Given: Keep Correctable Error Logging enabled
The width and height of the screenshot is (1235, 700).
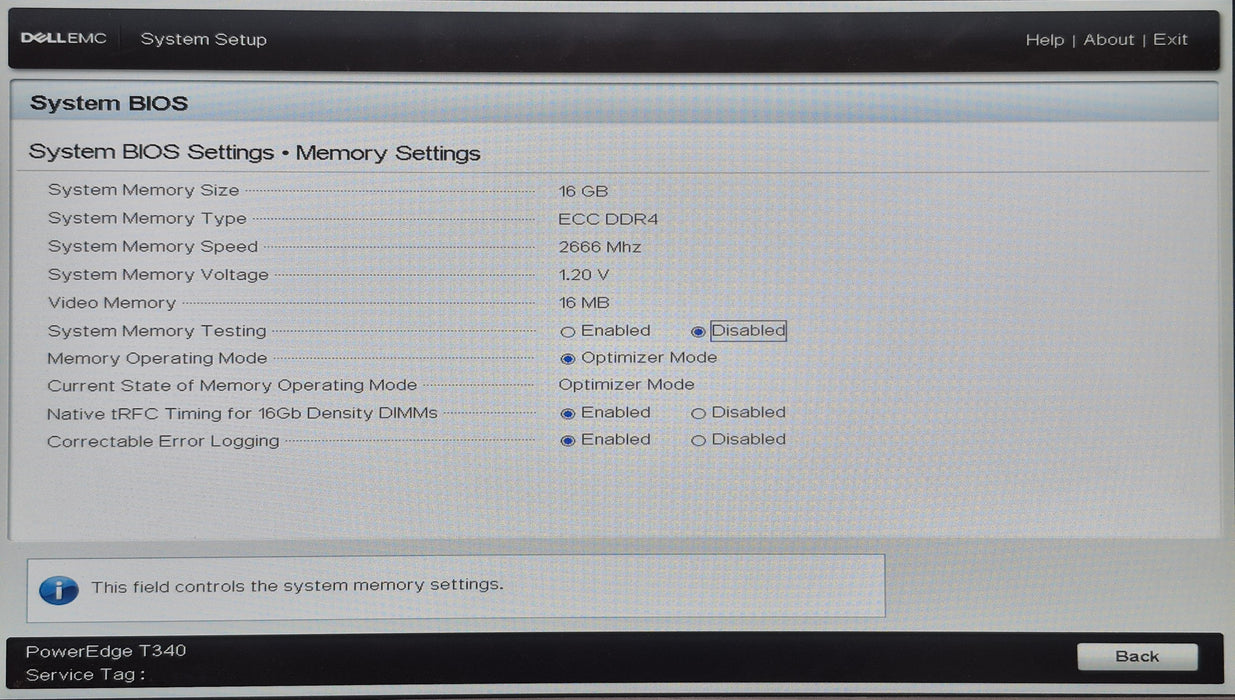Looking at the screenshot, I should (x=568, y=440).
